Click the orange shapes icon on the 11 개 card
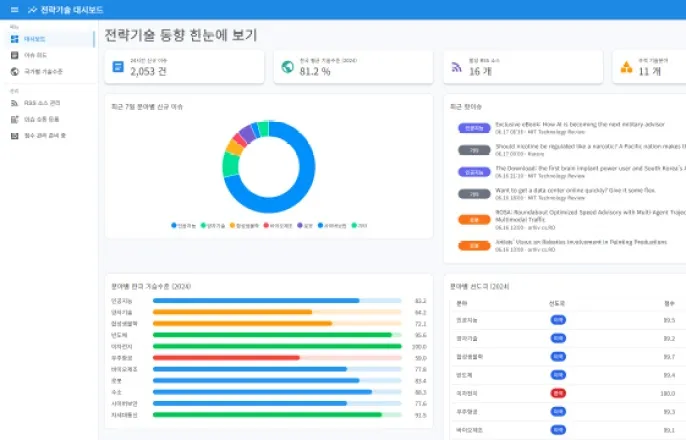 point(626,67)
